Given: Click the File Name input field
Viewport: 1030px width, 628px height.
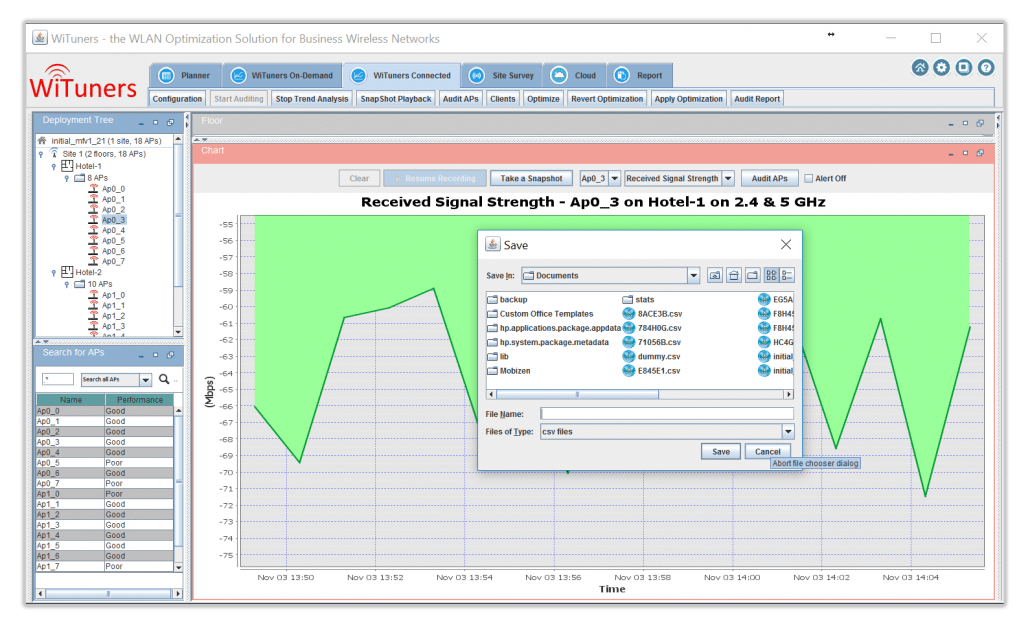Looking at the screenshot, I should click(x=667, y=414).
